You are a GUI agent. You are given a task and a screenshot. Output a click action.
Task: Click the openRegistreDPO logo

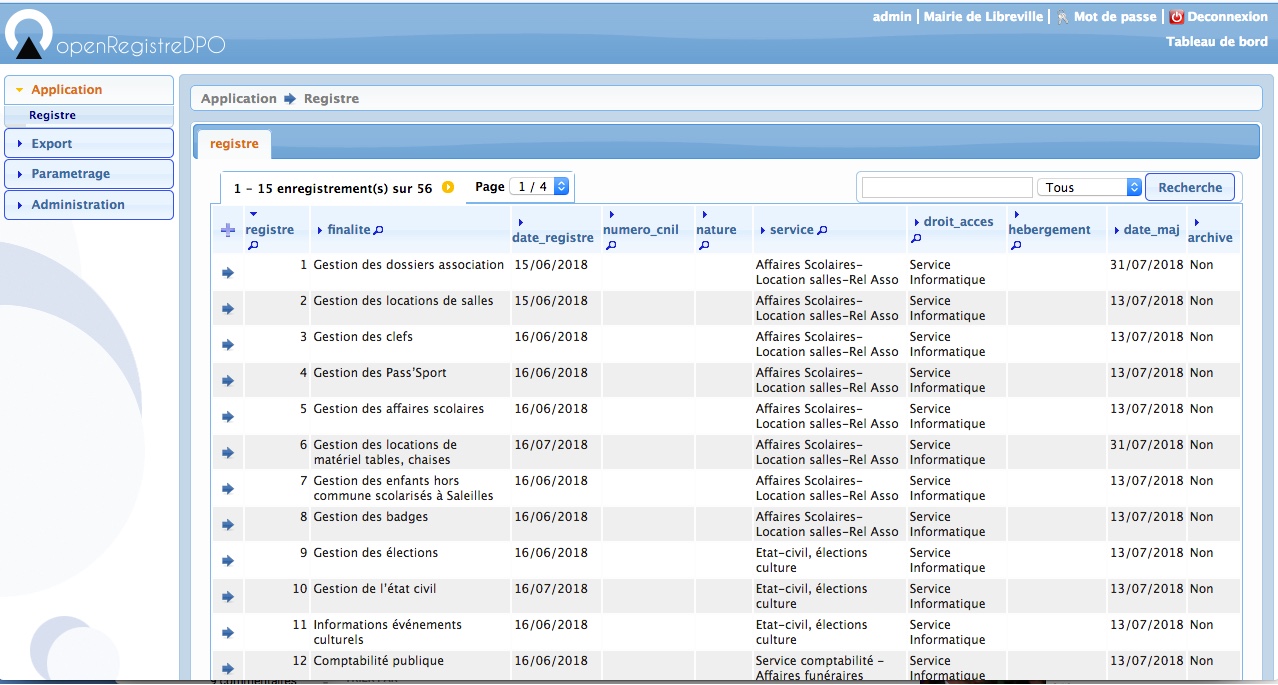point(113,35)
